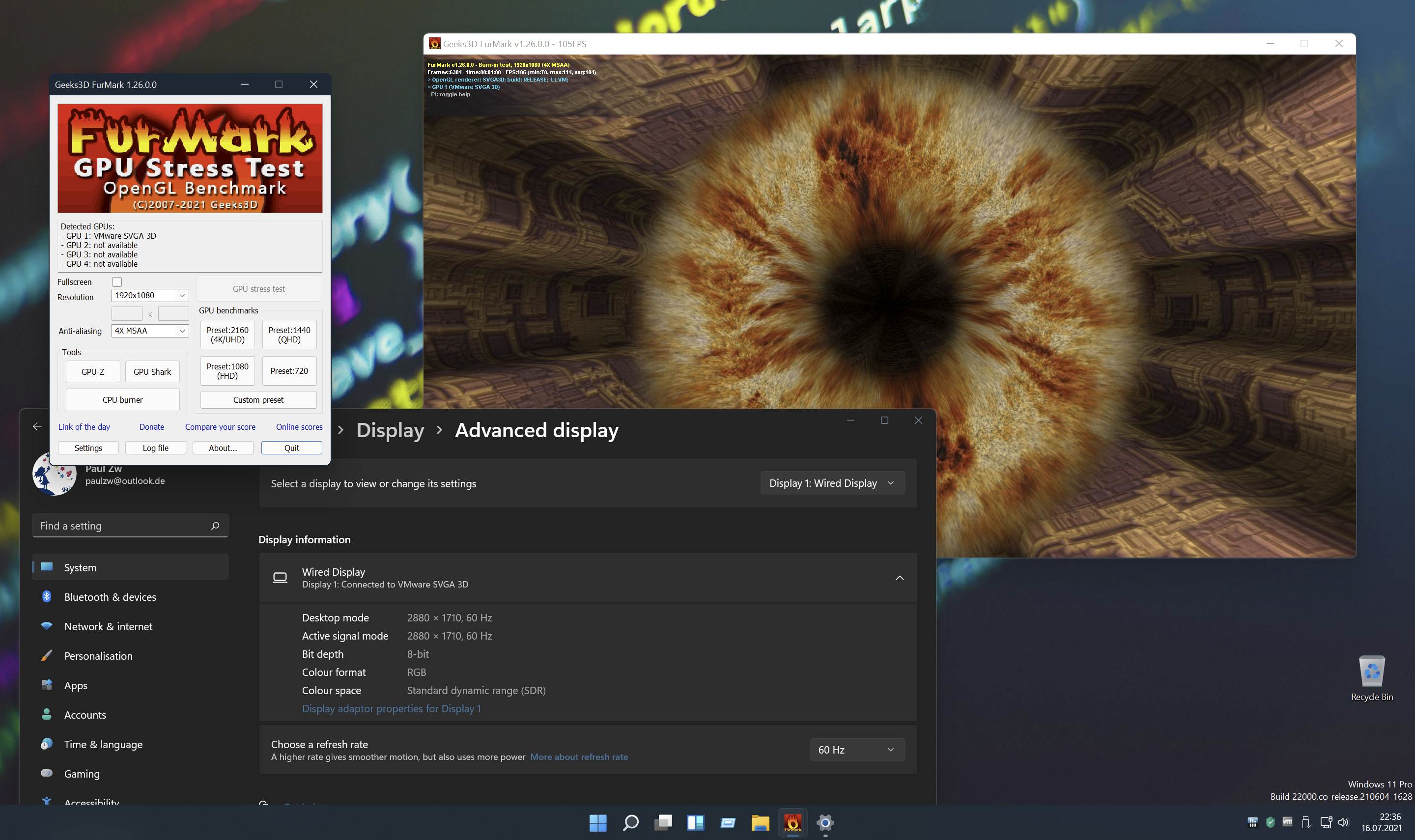Click the volume icon in system tray
Viewport: 1415px width, 840px height.
click(x=1343, y=822)
